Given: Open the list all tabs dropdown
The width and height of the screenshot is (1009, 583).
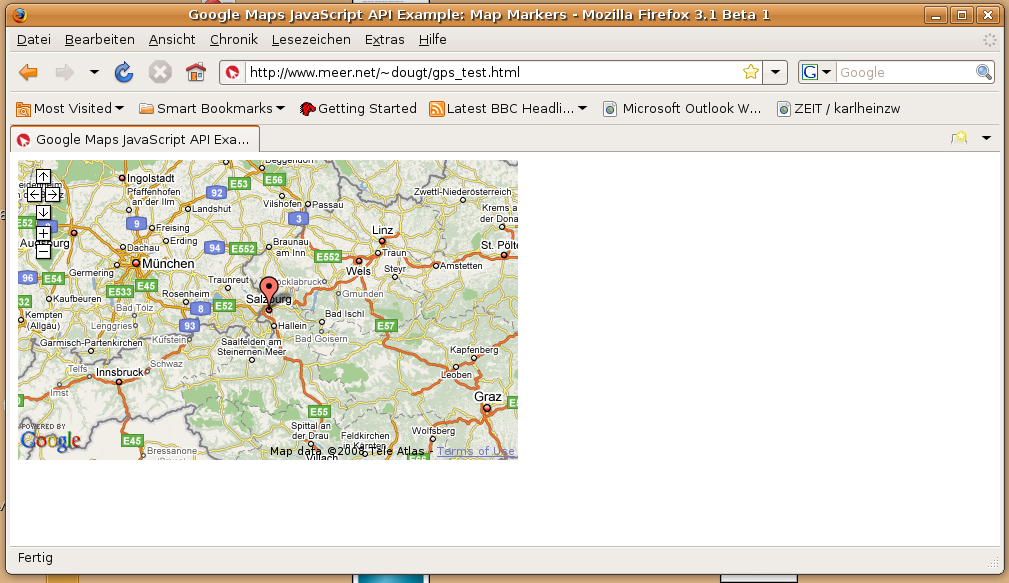Looking at the screenshot, I should click(986, 138).
